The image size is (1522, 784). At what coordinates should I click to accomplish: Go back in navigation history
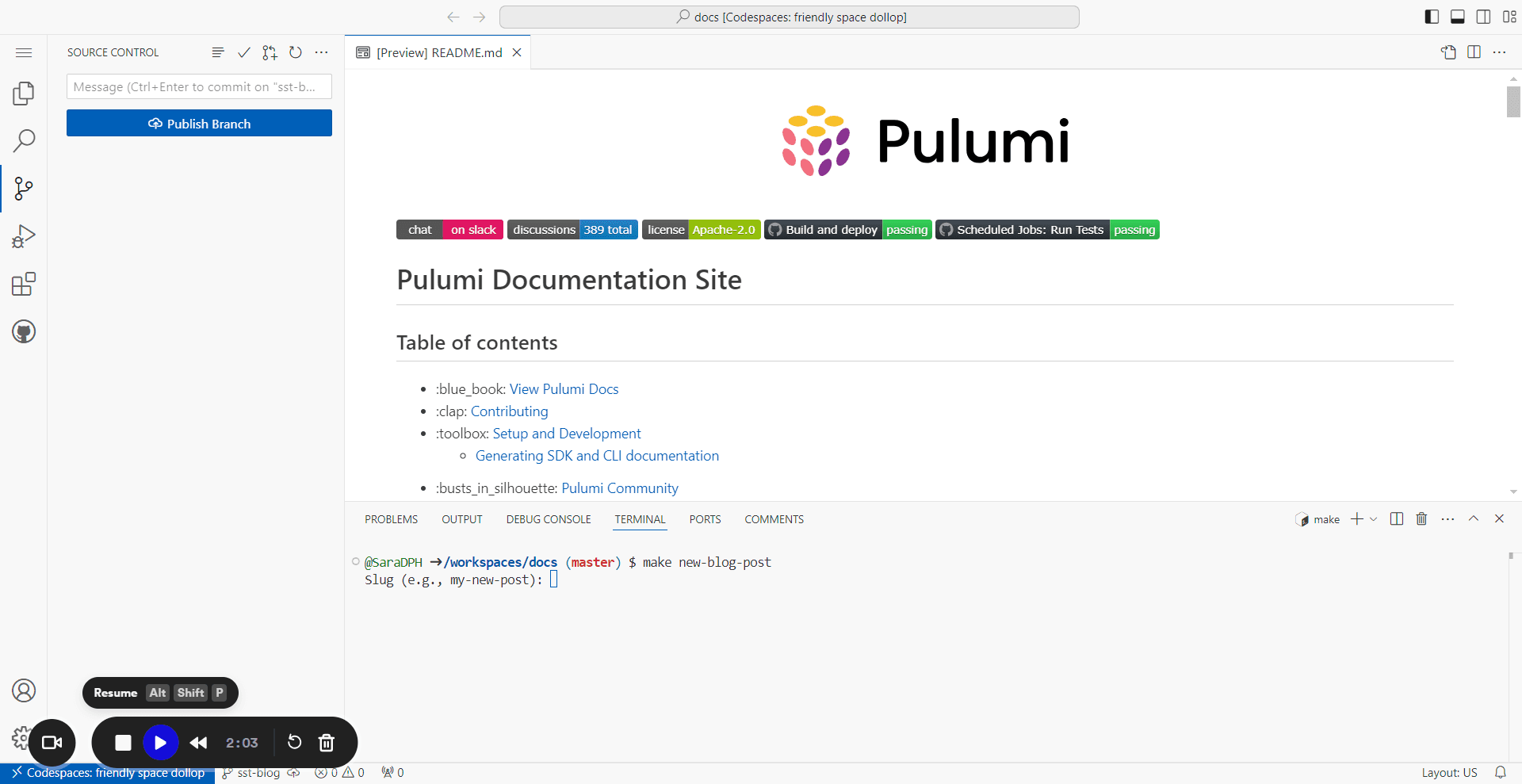point(453,17)
